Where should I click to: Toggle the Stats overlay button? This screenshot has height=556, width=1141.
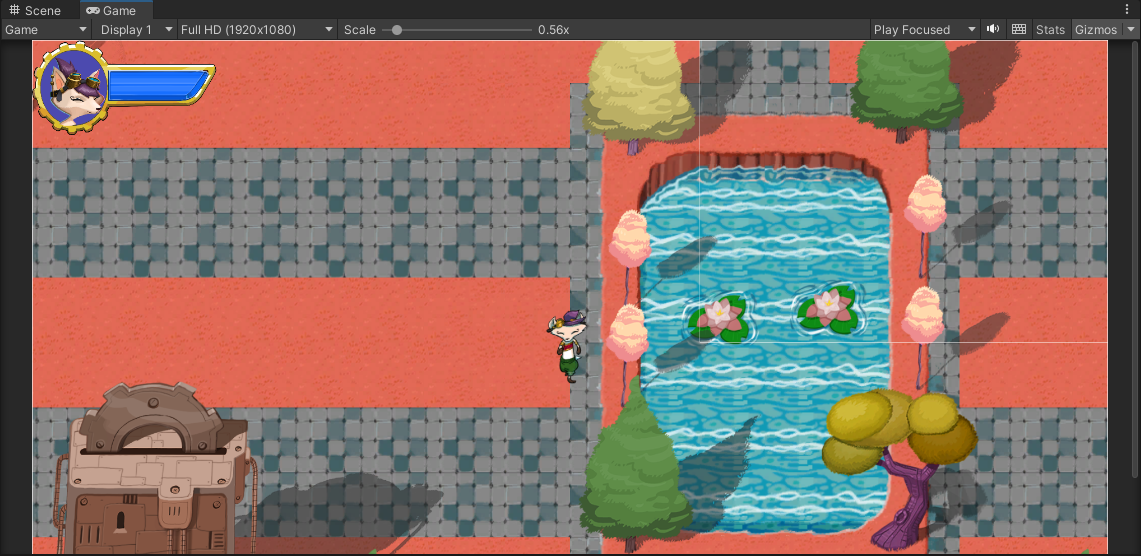[x=1050, y=30]
